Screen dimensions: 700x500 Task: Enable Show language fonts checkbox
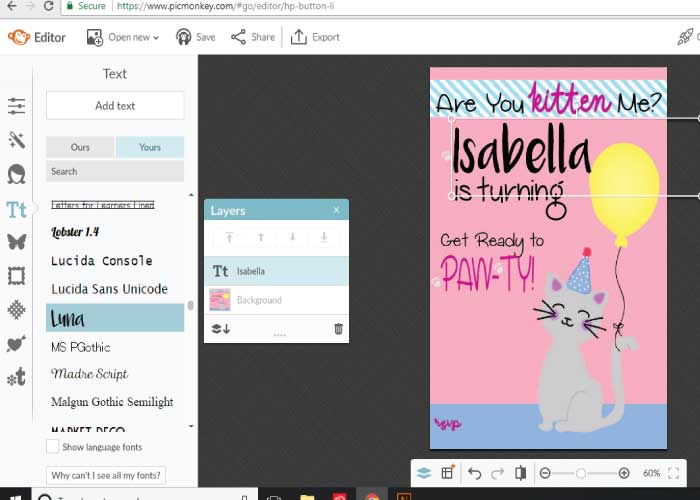(53, 446)
